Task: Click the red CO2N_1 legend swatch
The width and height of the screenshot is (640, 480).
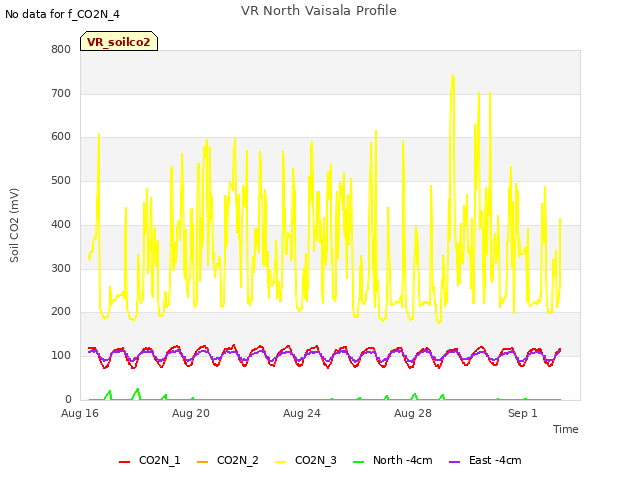Action: point(124,462)
